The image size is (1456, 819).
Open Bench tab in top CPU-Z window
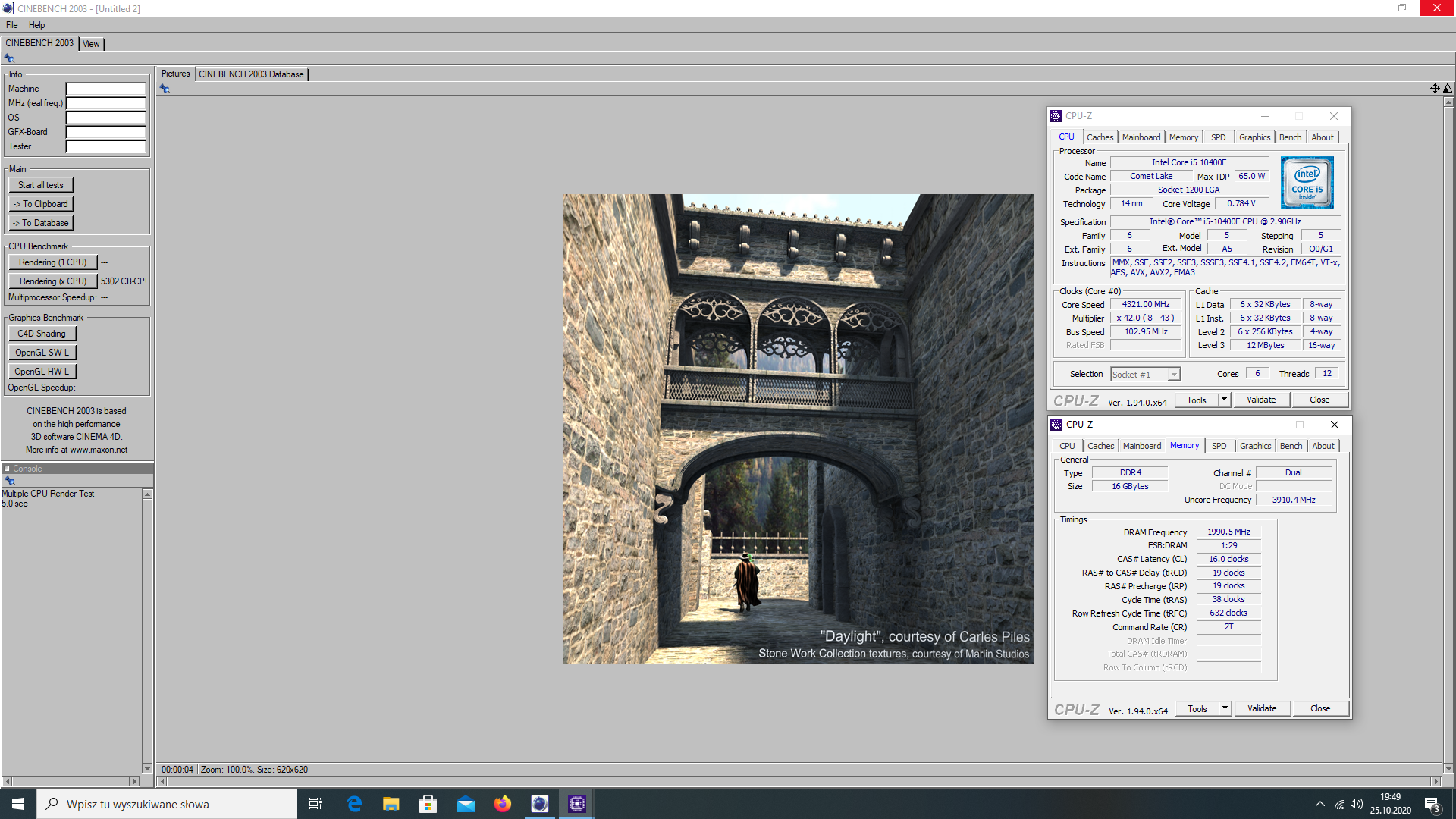[1290, 137]
